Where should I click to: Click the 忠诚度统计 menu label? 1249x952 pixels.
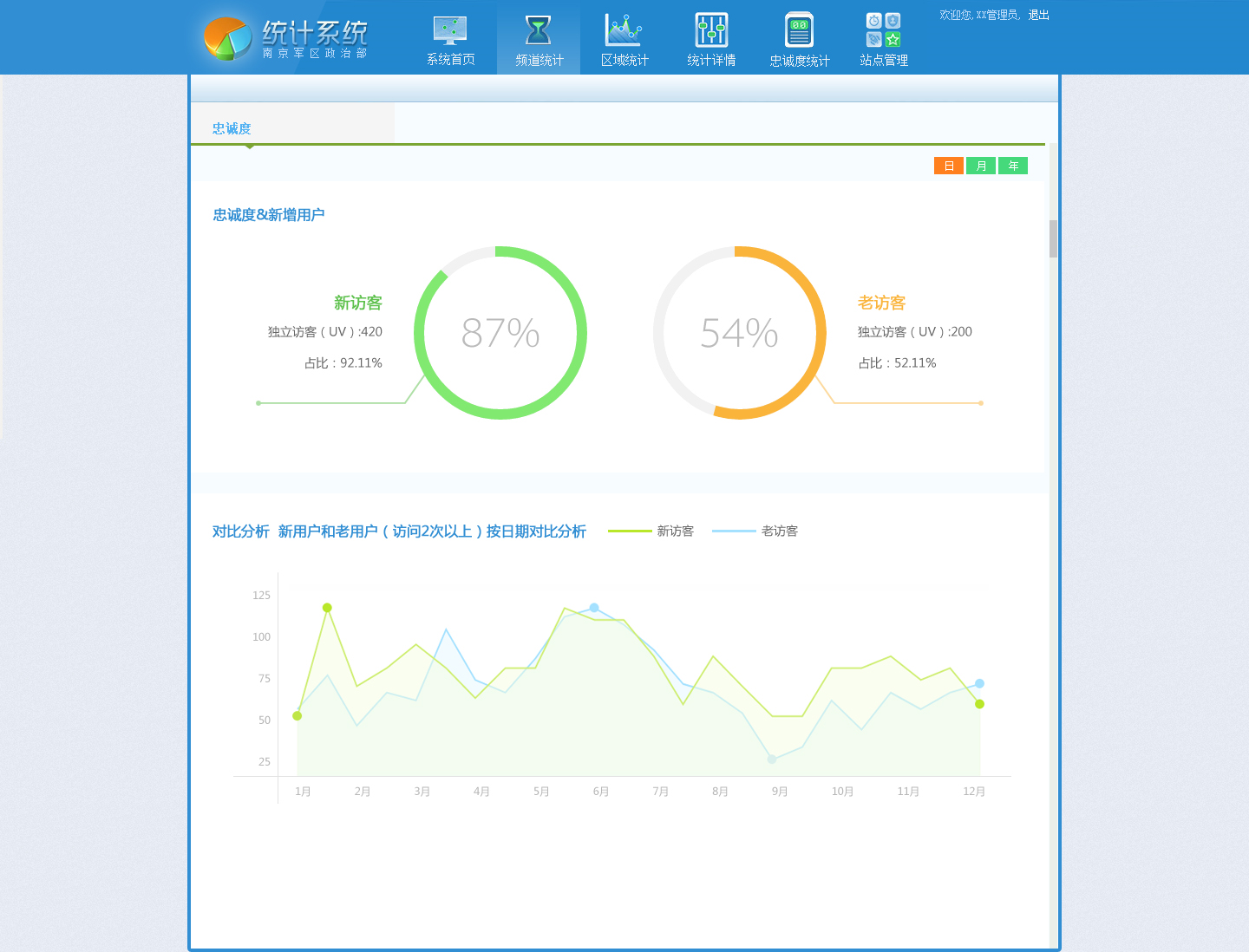tap(800, 61)
